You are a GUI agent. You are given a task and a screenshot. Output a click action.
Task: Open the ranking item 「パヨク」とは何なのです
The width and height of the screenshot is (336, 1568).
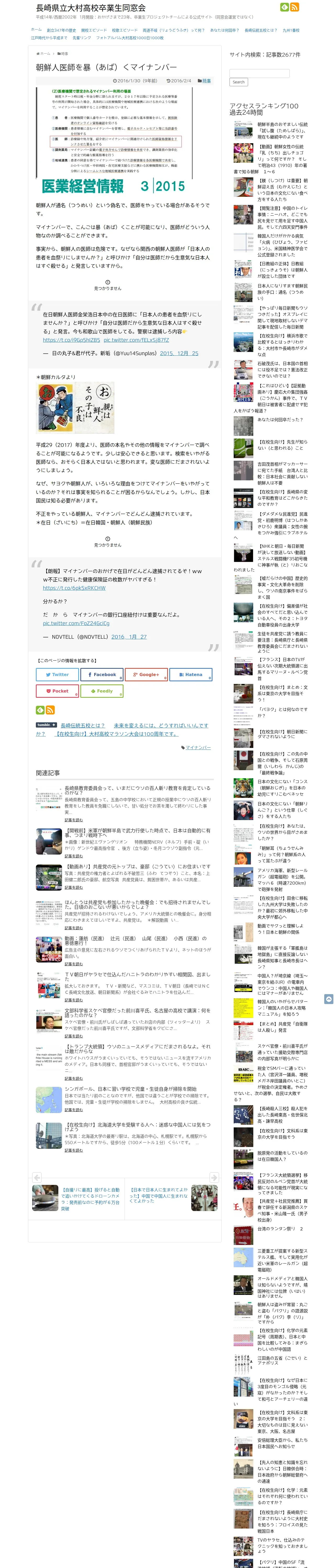tap(282, 712)
